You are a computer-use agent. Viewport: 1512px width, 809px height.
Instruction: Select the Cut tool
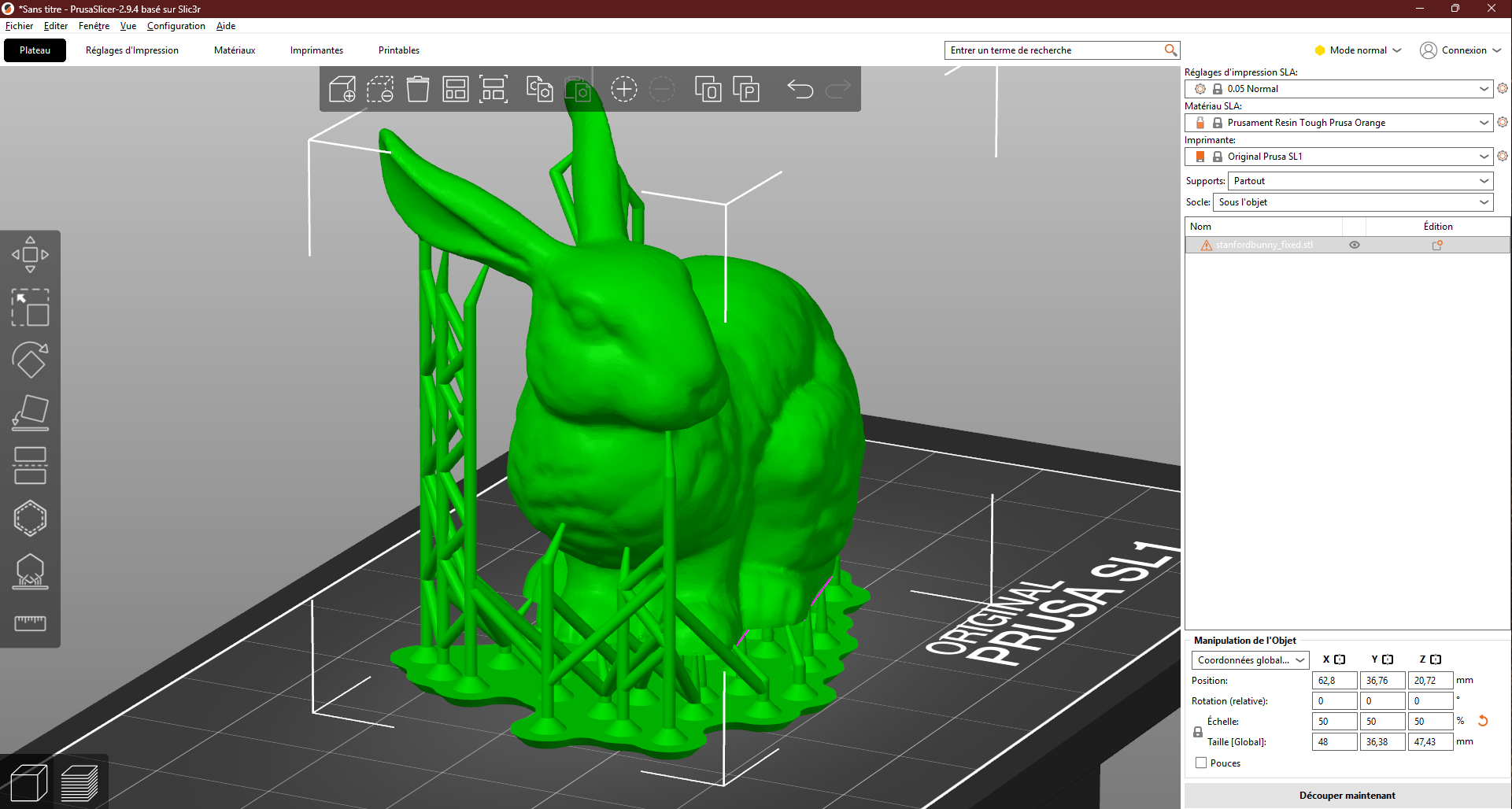pyautogui.click(x=30, y=466)
